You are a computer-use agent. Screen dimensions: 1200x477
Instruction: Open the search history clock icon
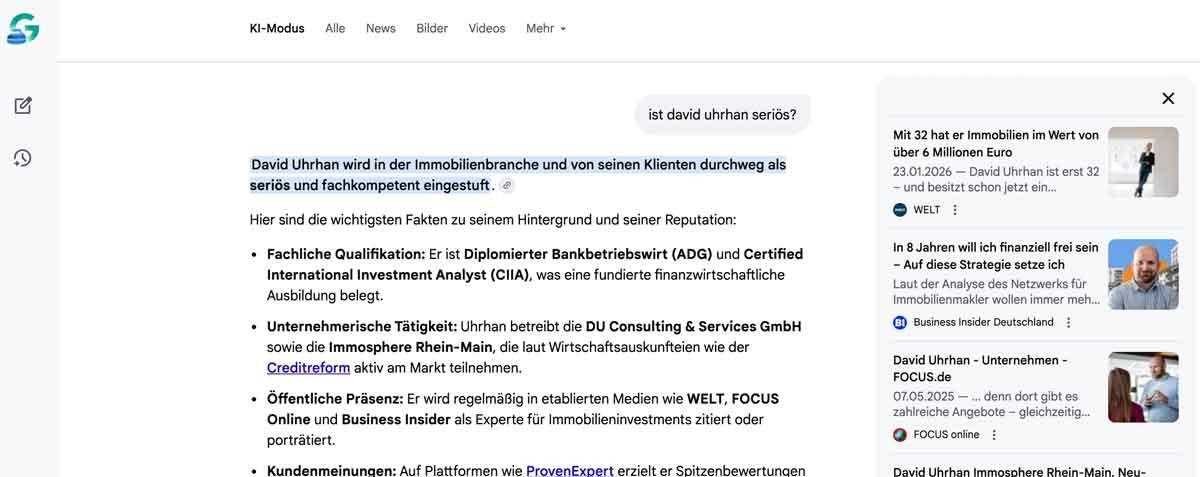click(23, 158)
